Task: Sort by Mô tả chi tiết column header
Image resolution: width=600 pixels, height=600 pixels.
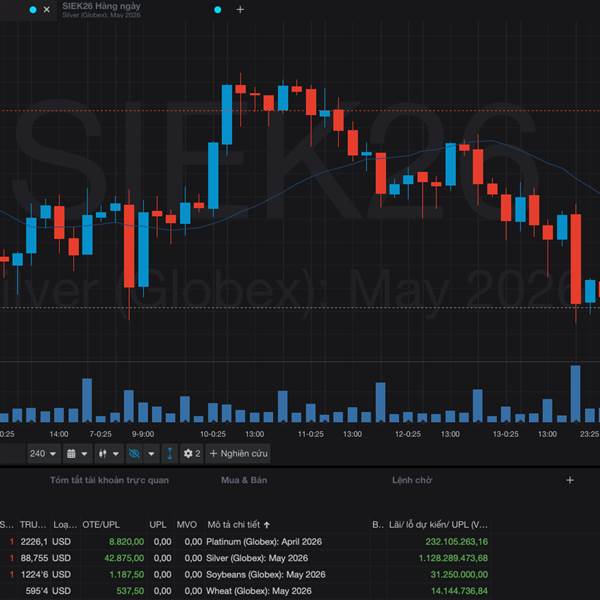Action: point(240,524)
